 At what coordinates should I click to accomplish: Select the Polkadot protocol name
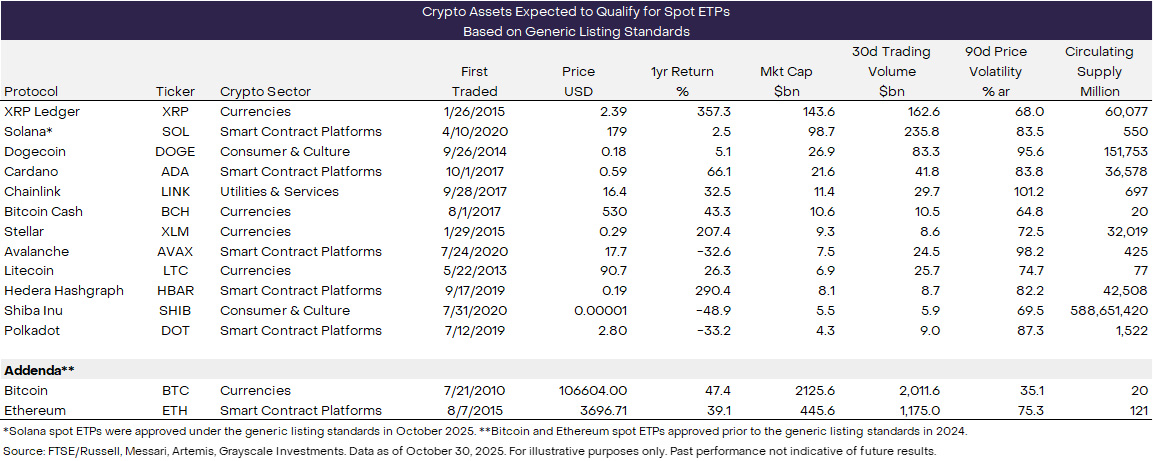(x=33, y=331)
